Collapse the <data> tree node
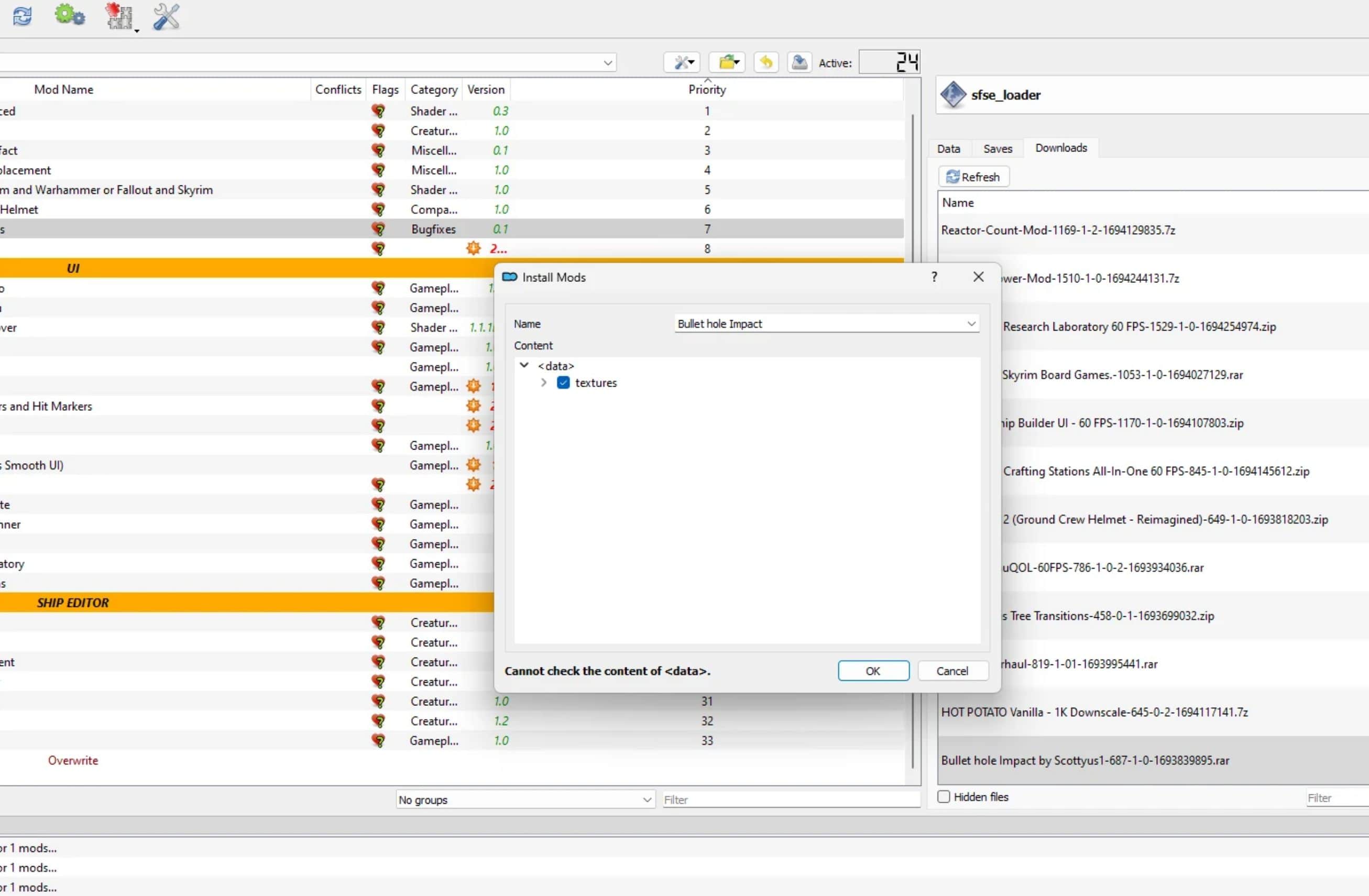 click(x=524, y=366)
